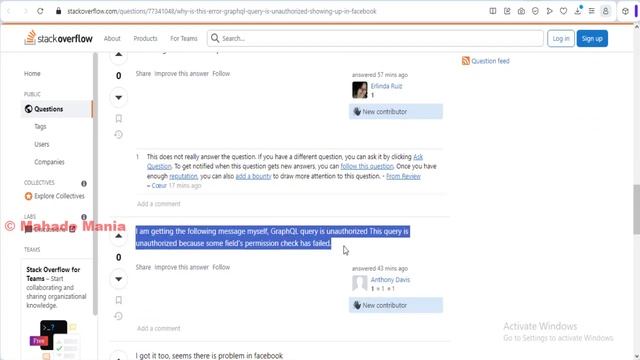Click the browser play icon in toolbar
This screenshot has height=360, width=640.
tap(549, 11)
